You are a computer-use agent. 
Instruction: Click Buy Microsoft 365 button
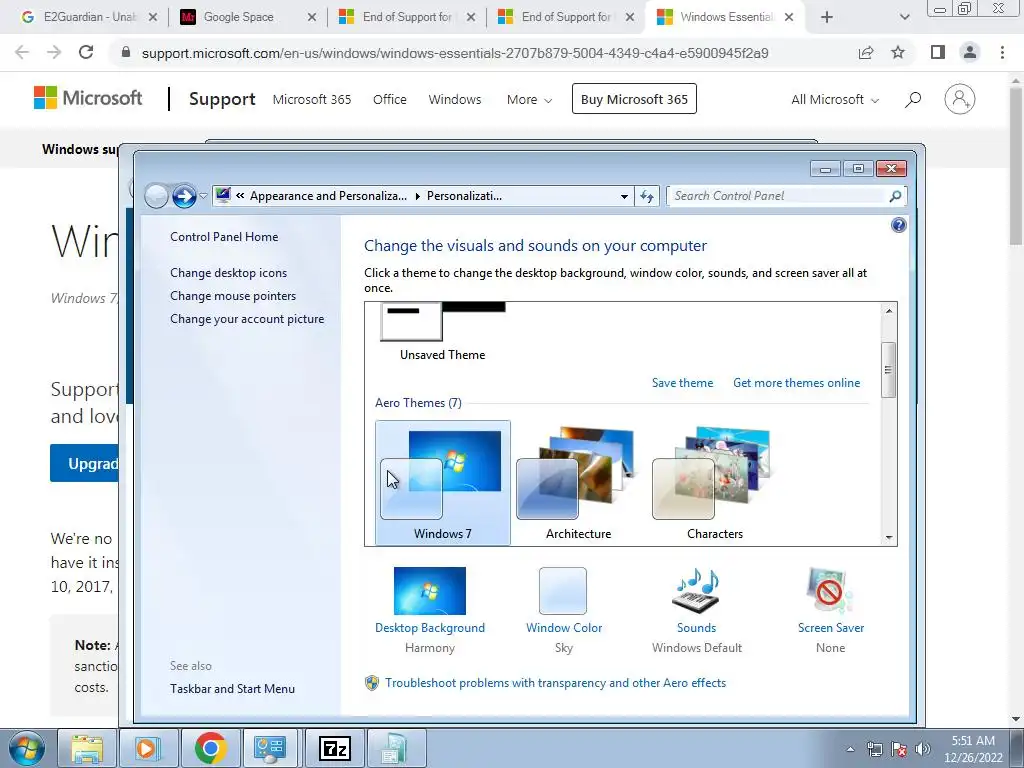click(634, 99)
